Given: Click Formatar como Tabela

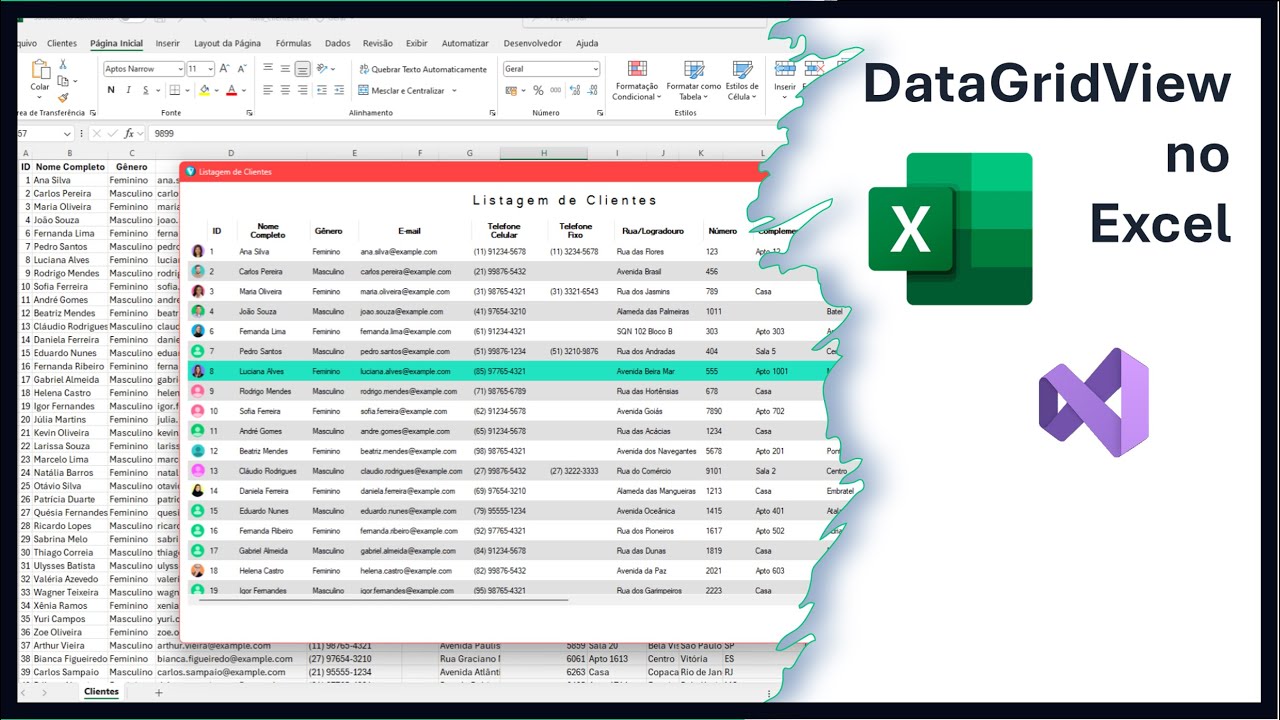Looking at the screenshot, I should click(x=693, y=80).
